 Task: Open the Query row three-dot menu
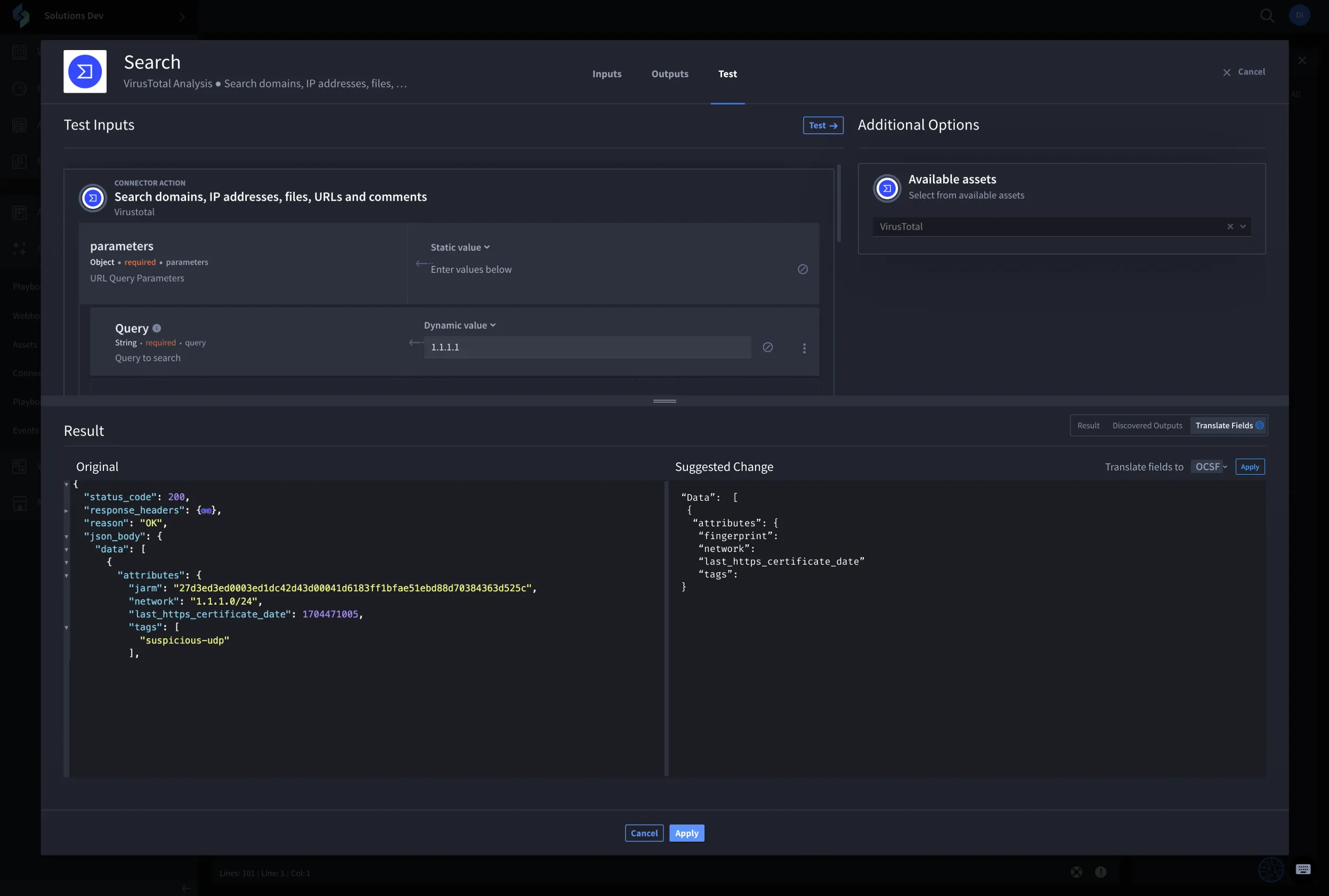click(x=804, y=348)
